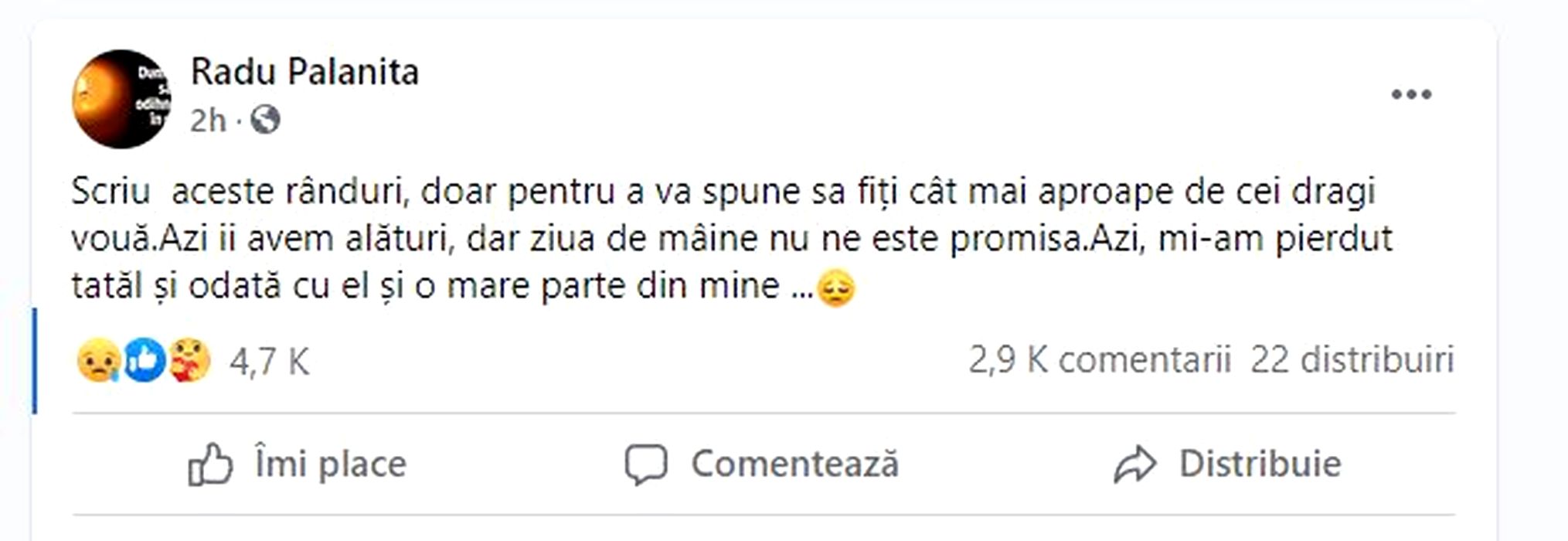Click the blue thumbs-up reaction icon
This screenshot has width=1568, height=541.
pos(145,361)
